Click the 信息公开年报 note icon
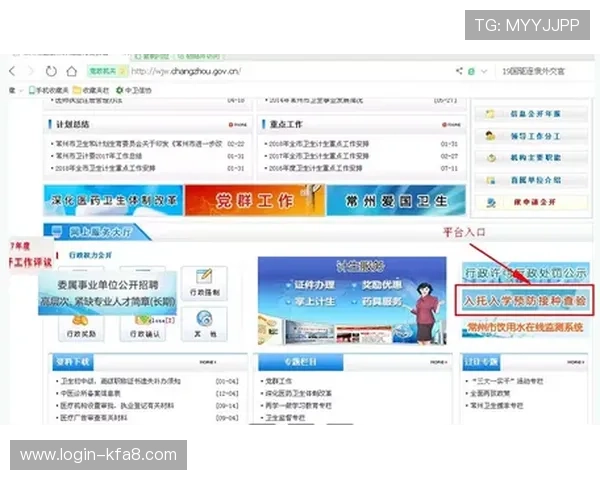 (x=490, y=114)
